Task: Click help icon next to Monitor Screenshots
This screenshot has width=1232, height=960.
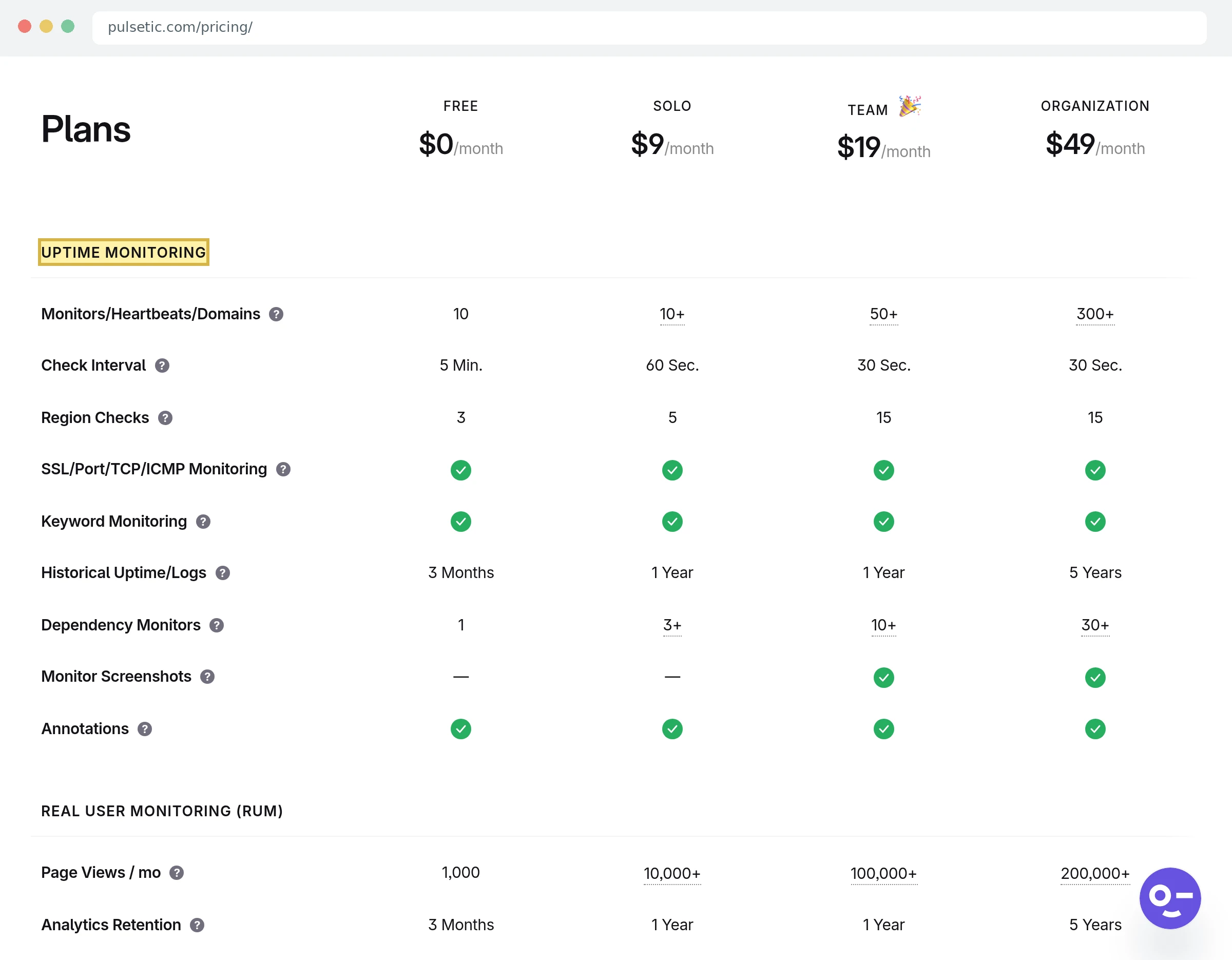Action: pos(207,677)
